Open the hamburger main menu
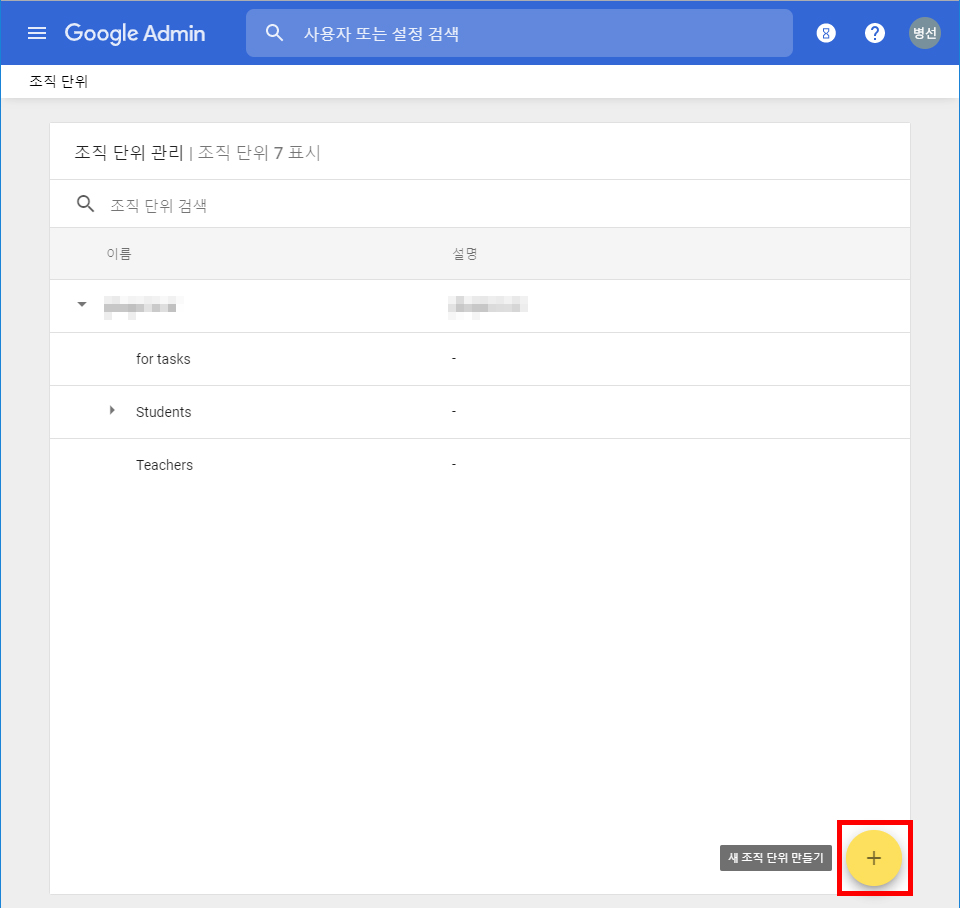The width and height of the screenshot is (960, 908). coord(37,33)
